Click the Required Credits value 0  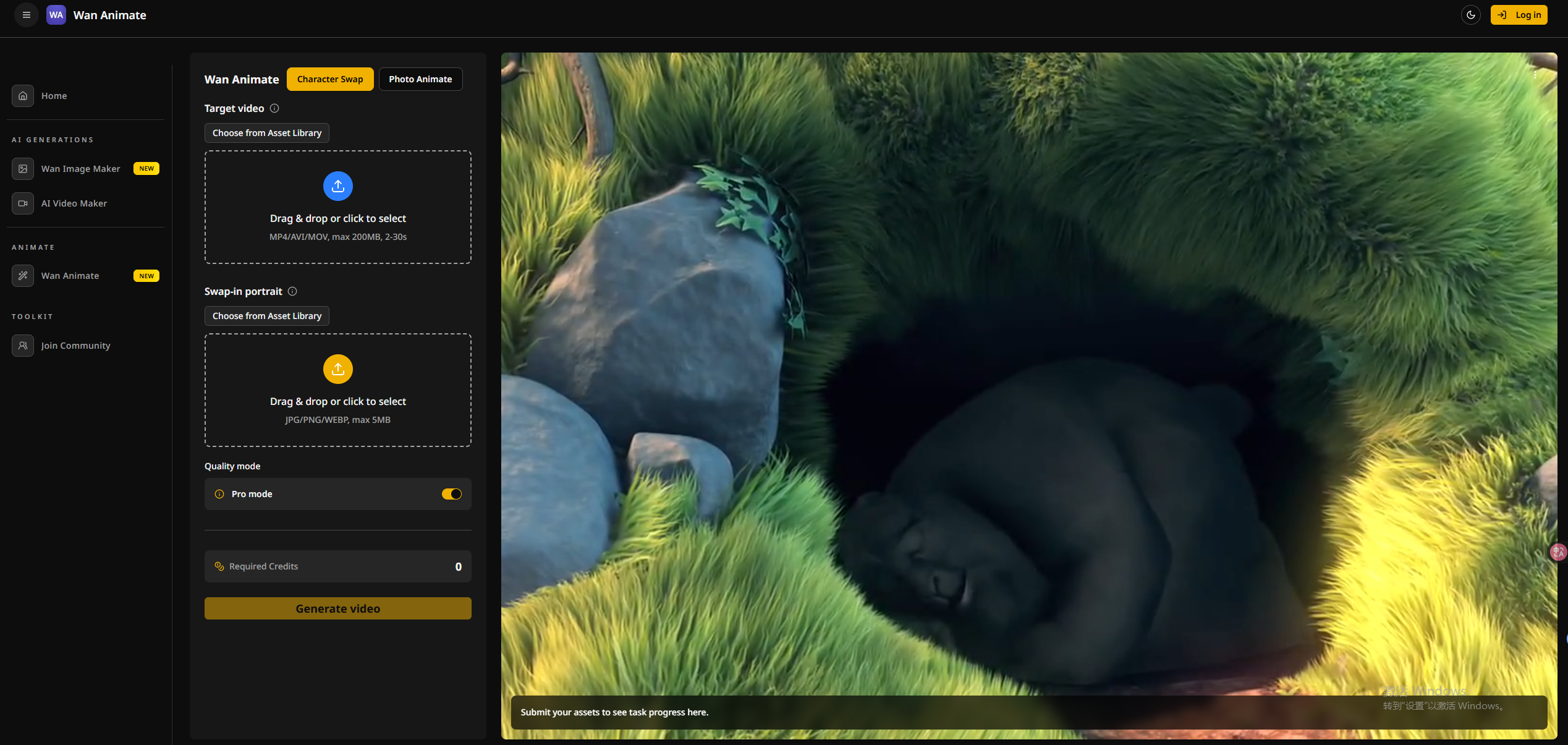click(x=459, y=567)
